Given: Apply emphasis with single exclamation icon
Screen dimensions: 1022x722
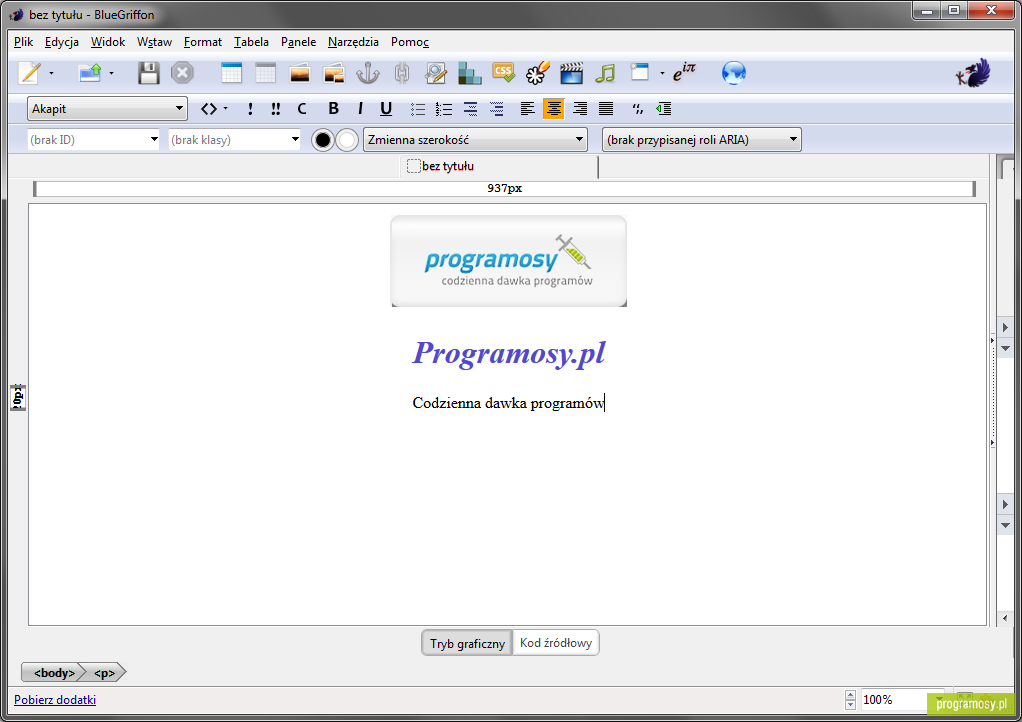Looking at the screenshot, I should (250, 109).
